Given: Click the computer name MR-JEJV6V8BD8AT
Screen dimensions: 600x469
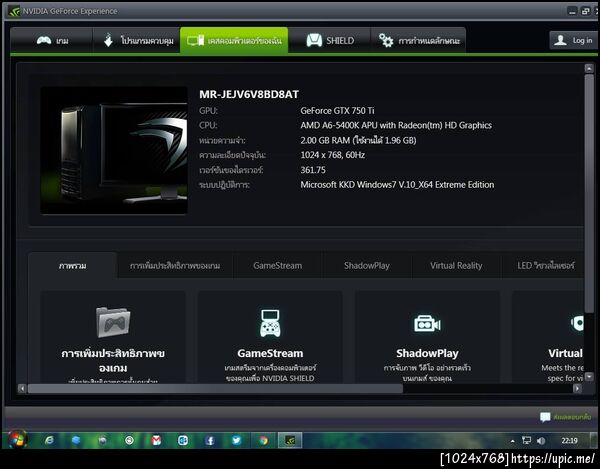Looking at the screenshot, I should [249, 94].
